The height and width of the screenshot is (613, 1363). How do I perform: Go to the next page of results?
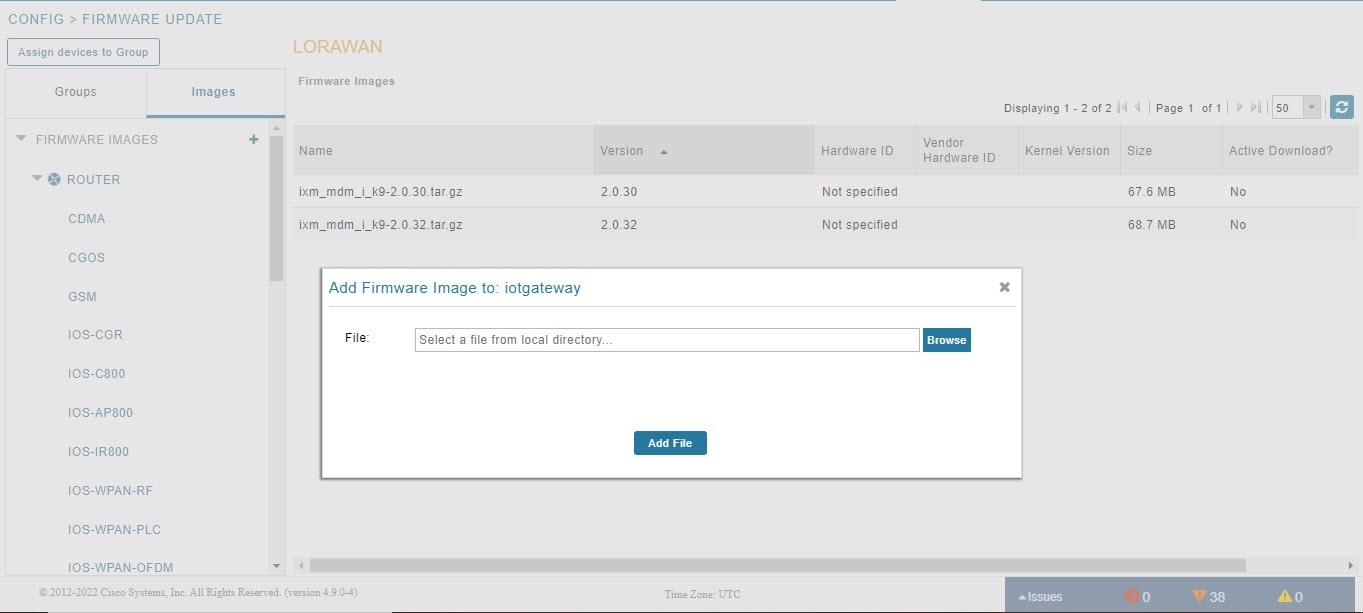point(1240,107)
